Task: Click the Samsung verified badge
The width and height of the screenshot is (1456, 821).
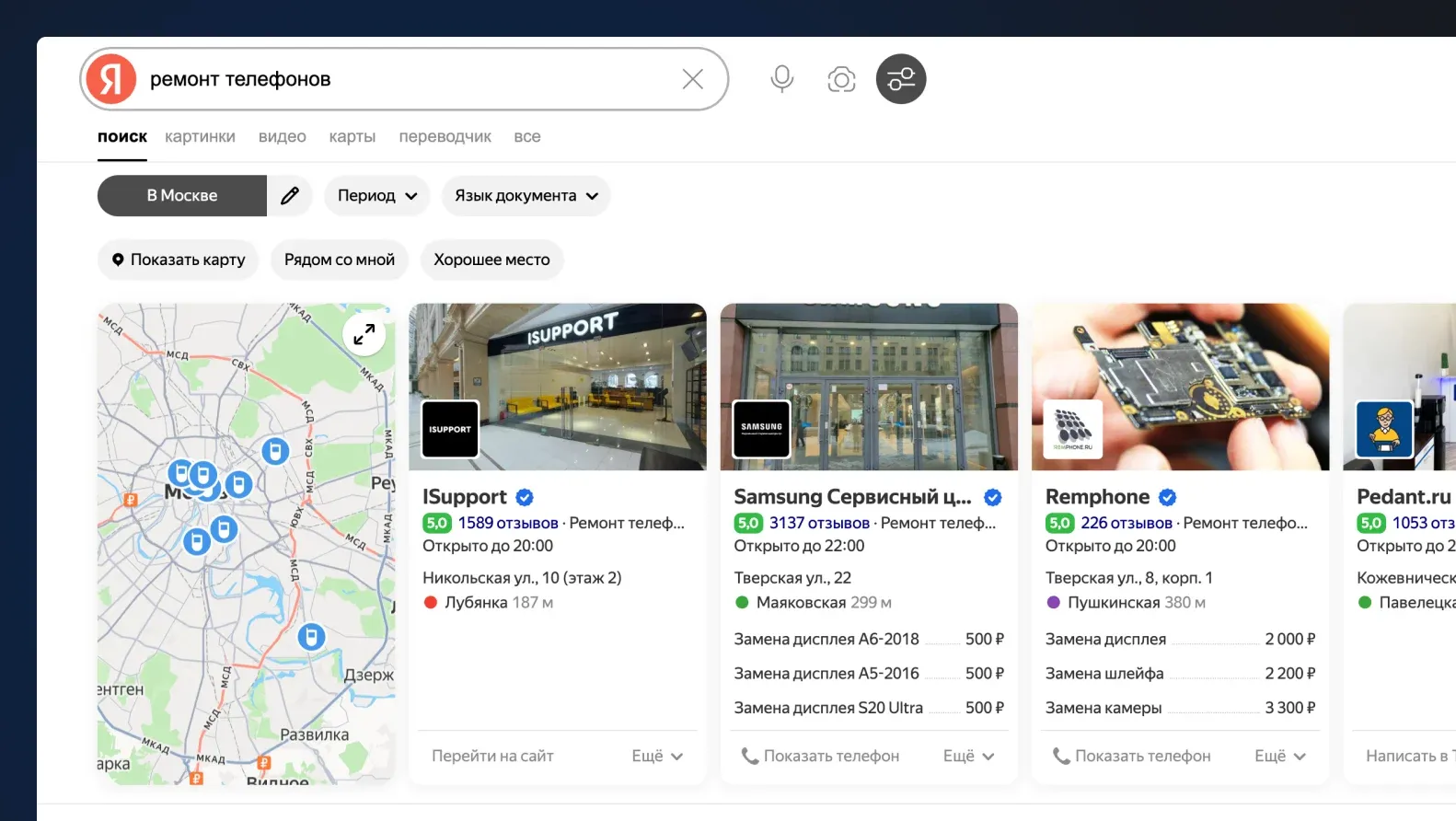Action: click(x=993, y=498)
